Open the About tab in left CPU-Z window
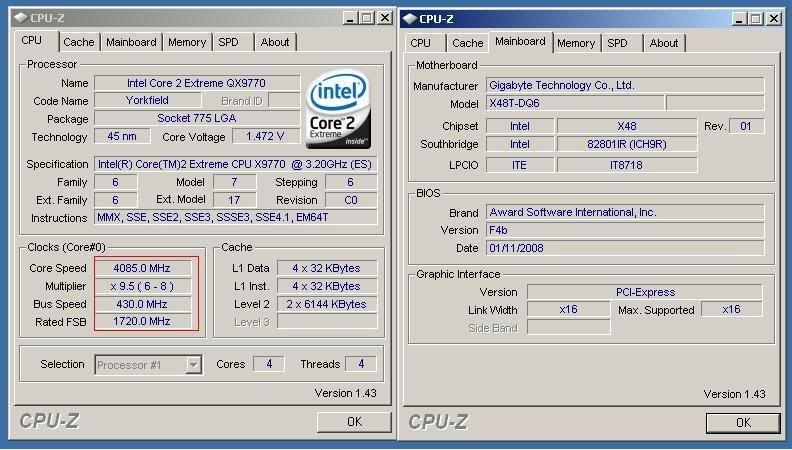 coord(275,42)
